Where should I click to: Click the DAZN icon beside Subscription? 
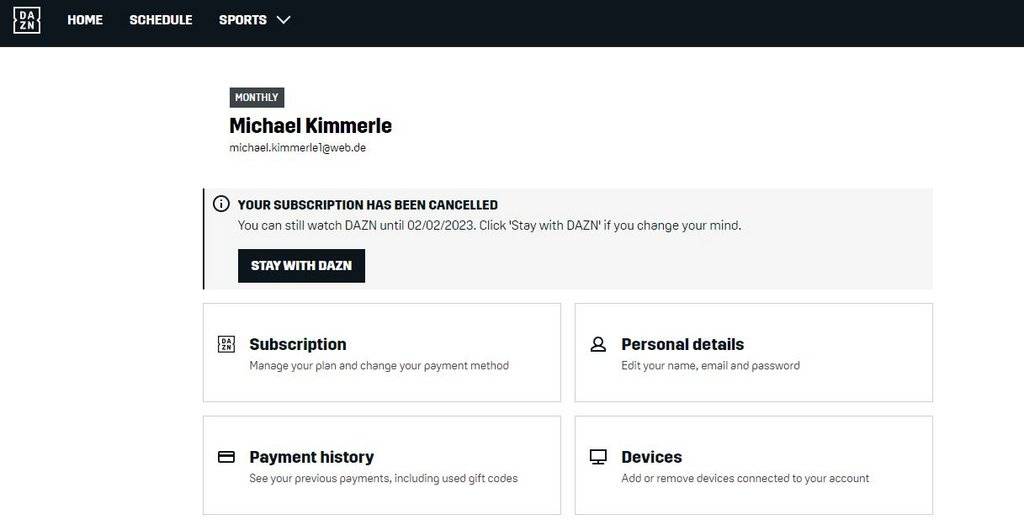pyautogui.click(x=226, y=344)
